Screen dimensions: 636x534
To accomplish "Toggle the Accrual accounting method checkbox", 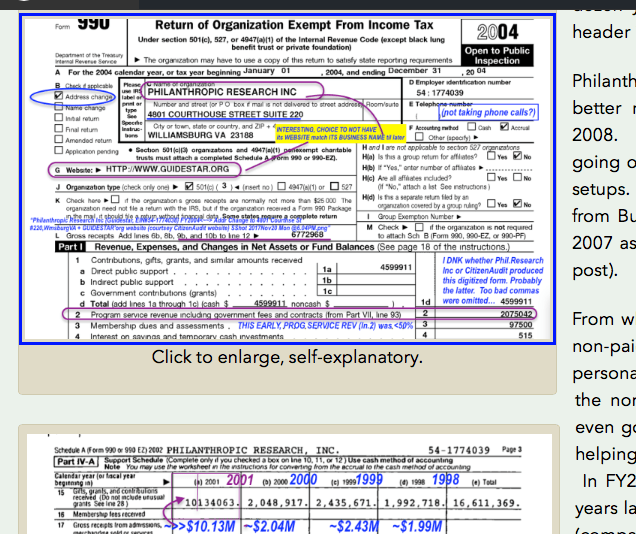I will click(504, 128).
